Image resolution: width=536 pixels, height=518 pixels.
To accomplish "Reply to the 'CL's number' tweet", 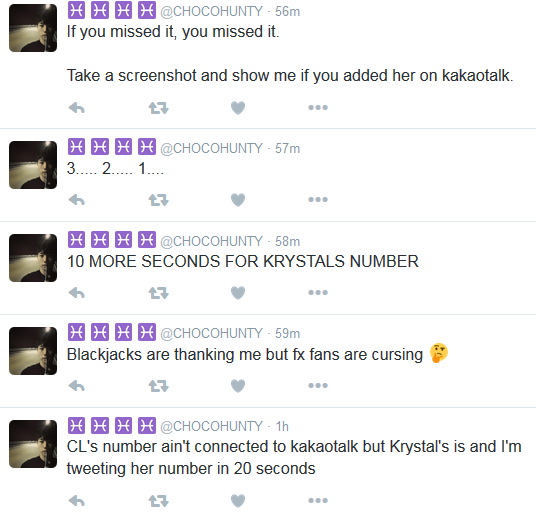I will coord(77,501).
